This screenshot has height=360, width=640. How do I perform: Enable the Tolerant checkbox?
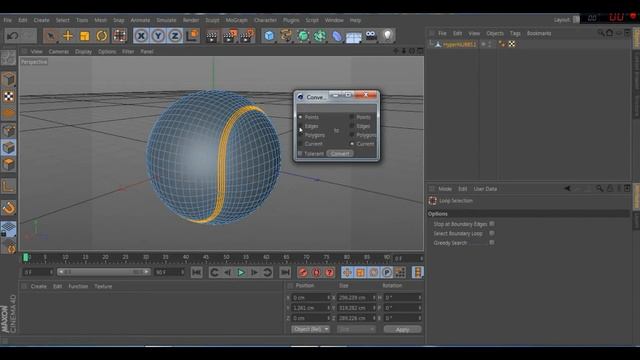(300, 153)
